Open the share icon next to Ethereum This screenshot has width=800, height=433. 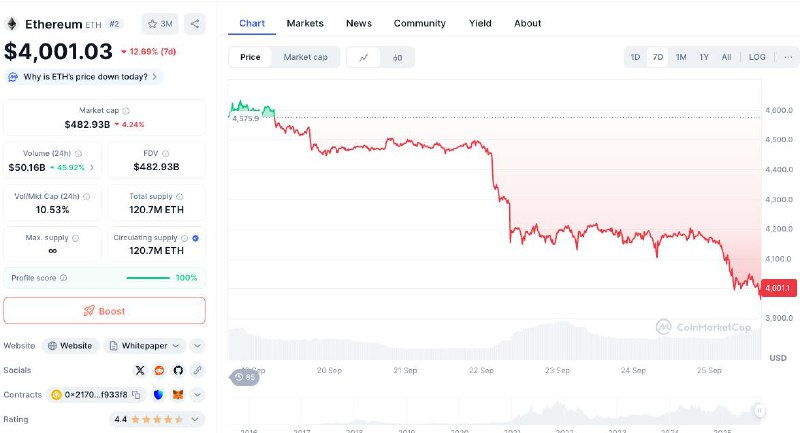(195, 23)
